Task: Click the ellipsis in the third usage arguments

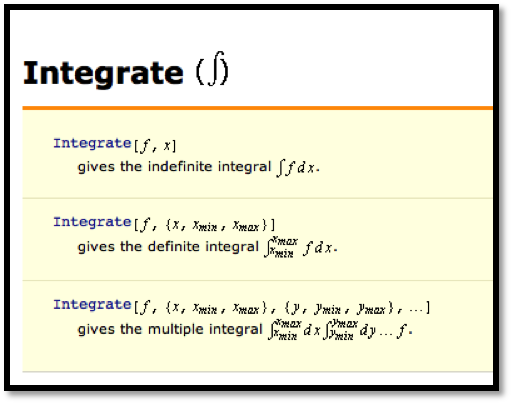Action: (x=416, y=310)
